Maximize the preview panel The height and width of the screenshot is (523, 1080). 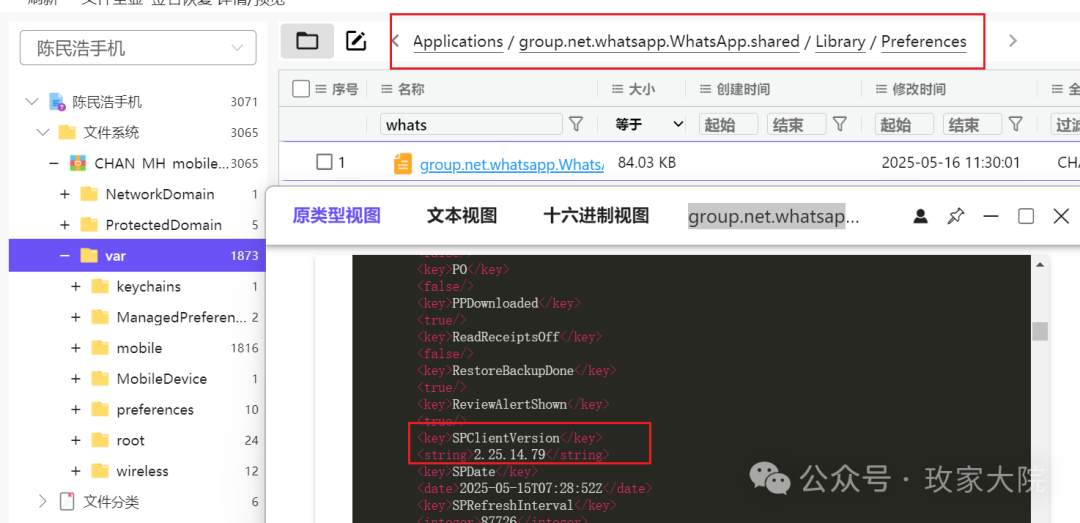(1026, 216)
